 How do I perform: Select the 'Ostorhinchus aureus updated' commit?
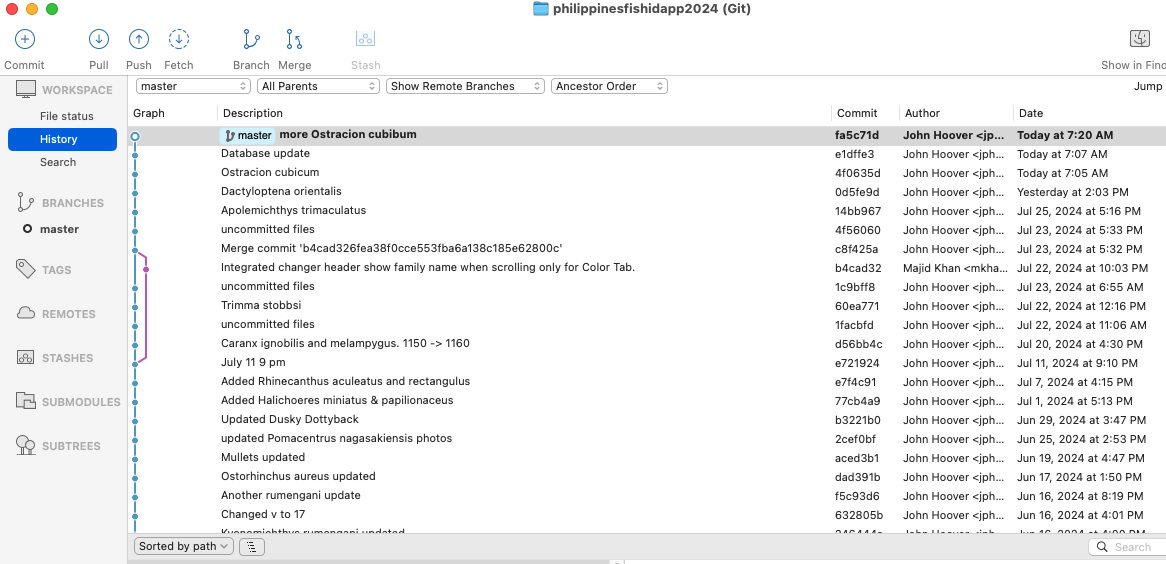[647, 477]
